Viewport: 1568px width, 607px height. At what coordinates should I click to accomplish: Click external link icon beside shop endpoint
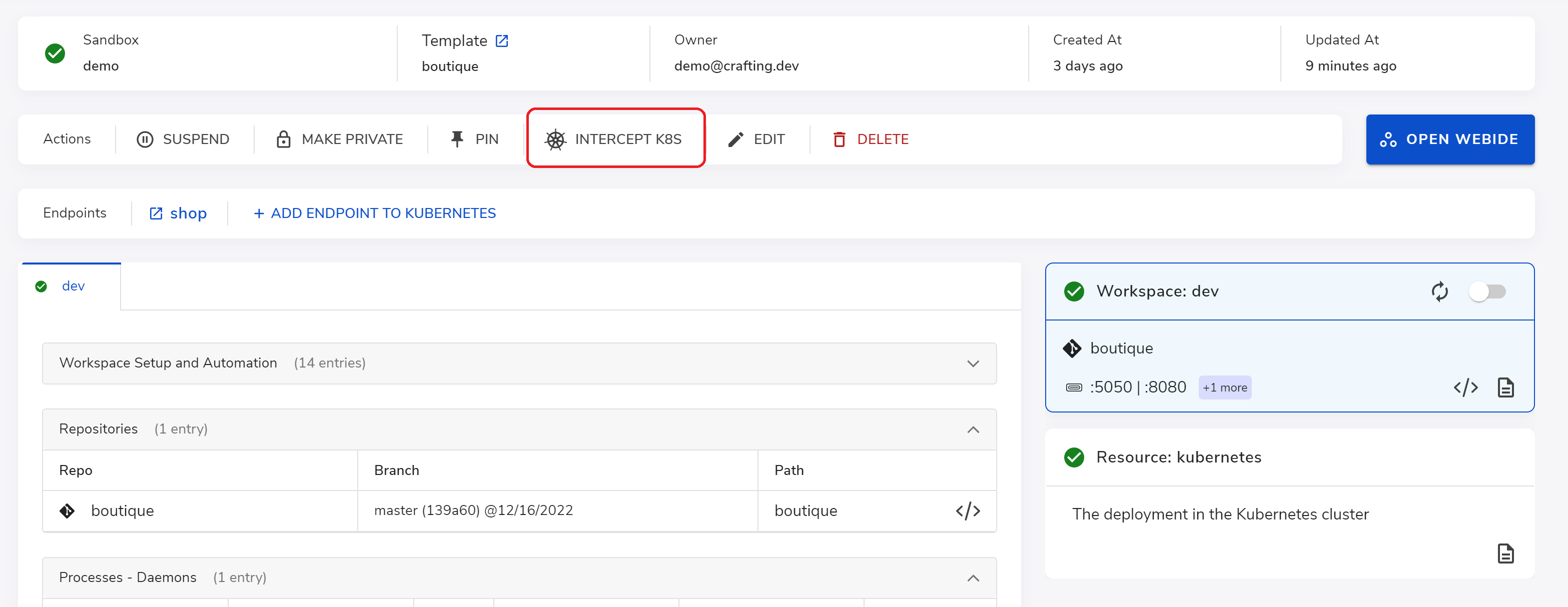tap(156, 213)
